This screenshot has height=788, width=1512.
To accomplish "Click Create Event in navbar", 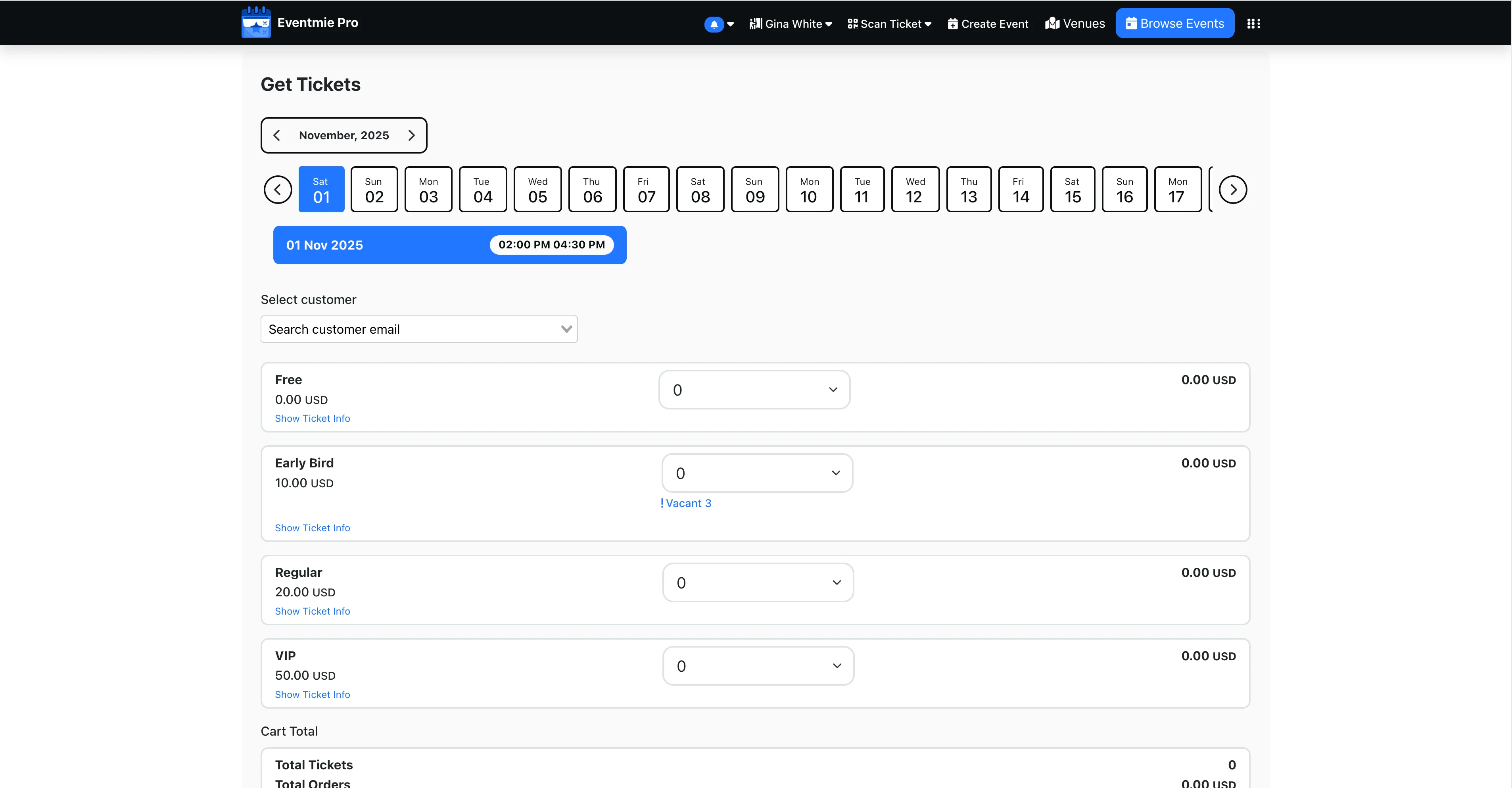I will [988, 24].
